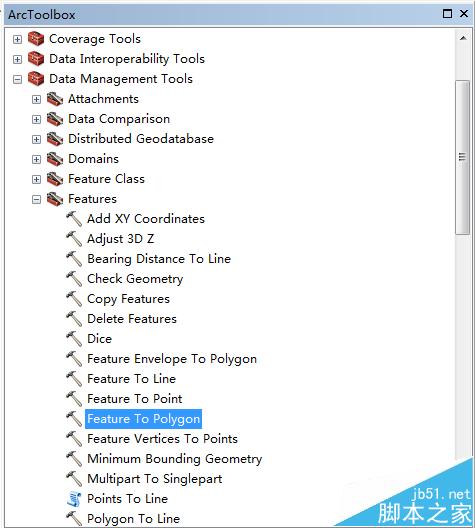Open the Copy Features tool

129,299
